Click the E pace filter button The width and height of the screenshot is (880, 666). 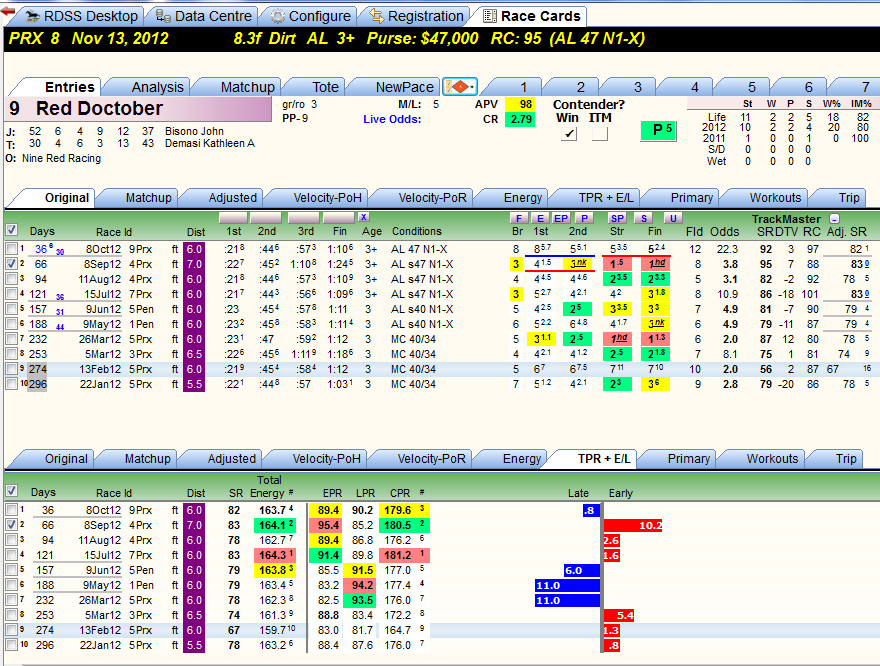pos(540,218)
